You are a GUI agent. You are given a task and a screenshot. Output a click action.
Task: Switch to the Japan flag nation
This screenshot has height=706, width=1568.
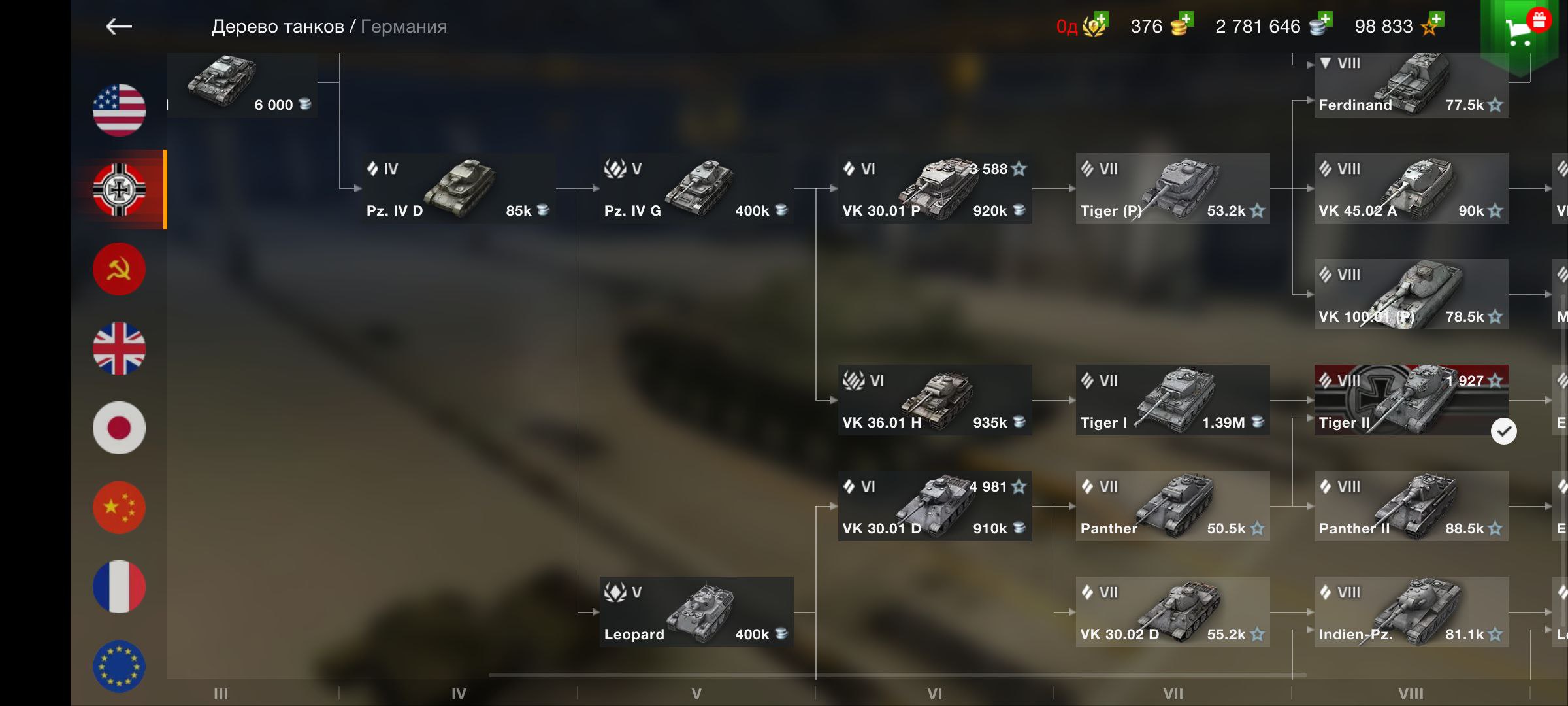click(119, 428)
